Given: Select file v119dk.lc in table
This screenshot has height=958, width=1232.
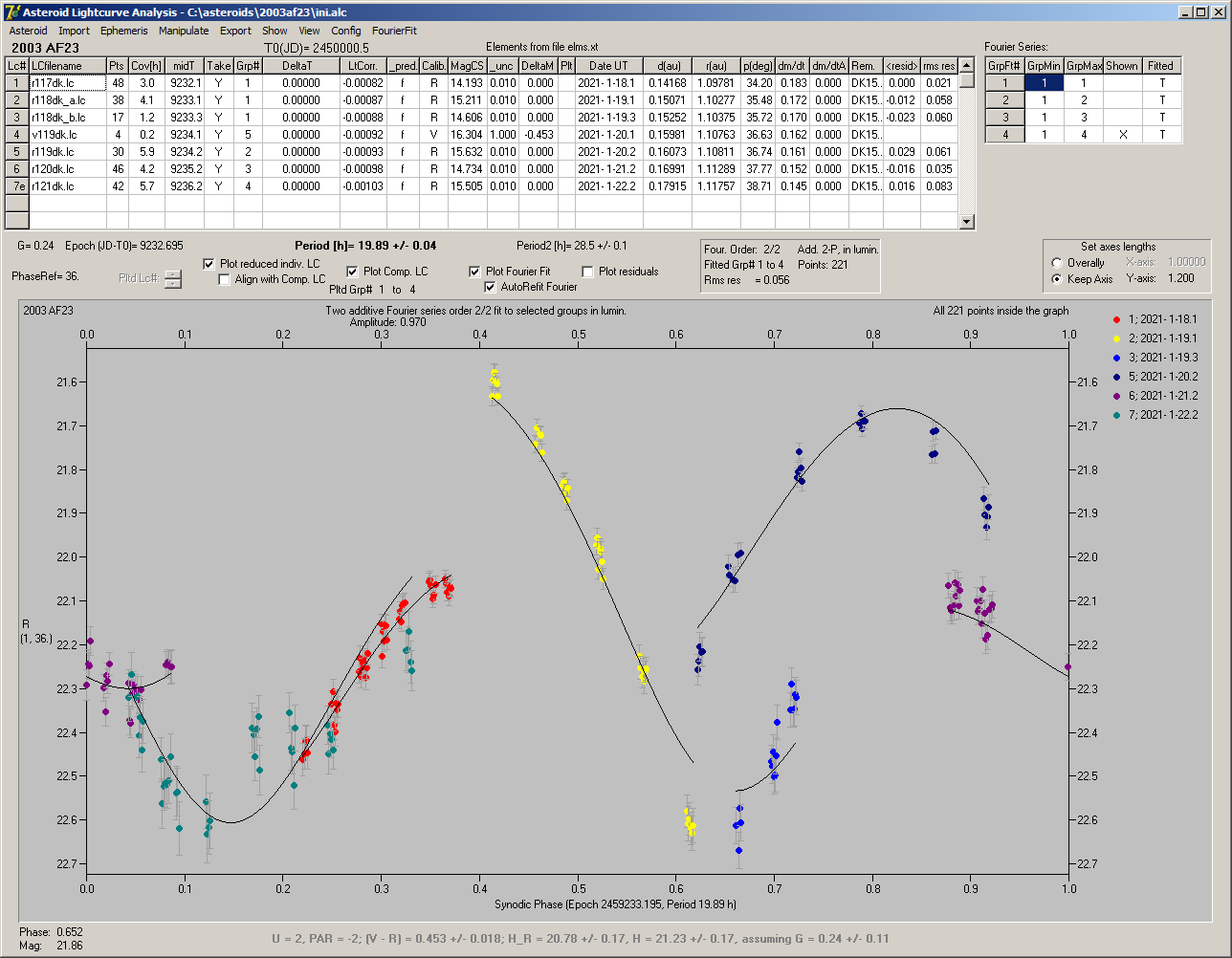Looking at the screenshot, I should click(x=67, y=134).
